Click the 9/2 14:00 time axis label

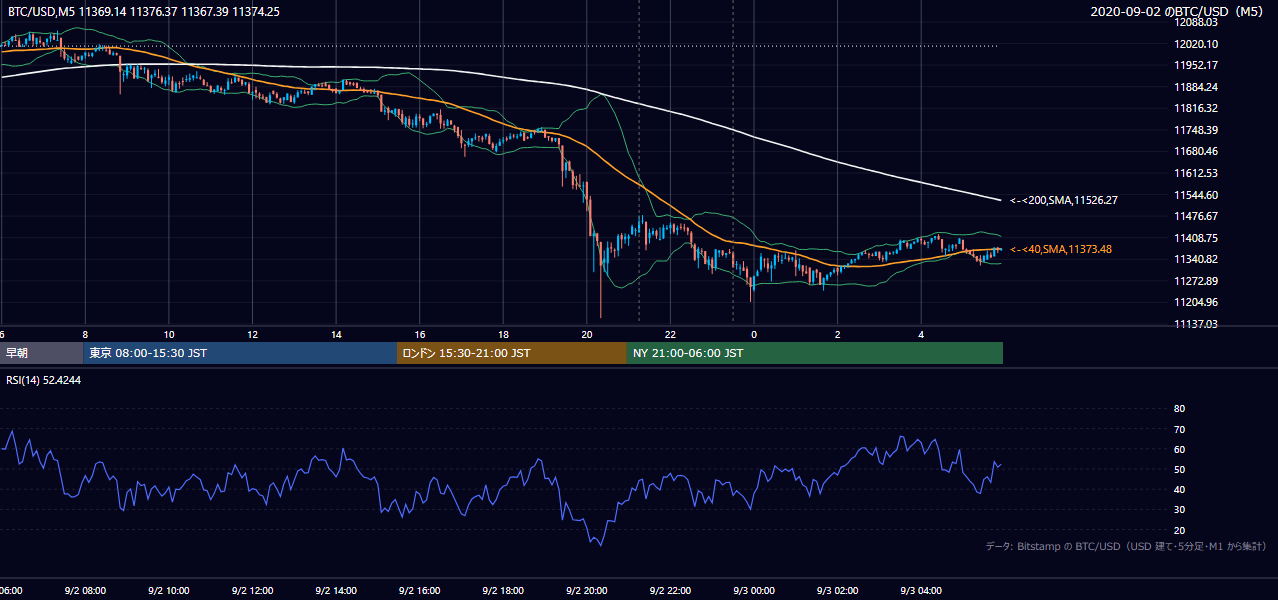point(336,591)
